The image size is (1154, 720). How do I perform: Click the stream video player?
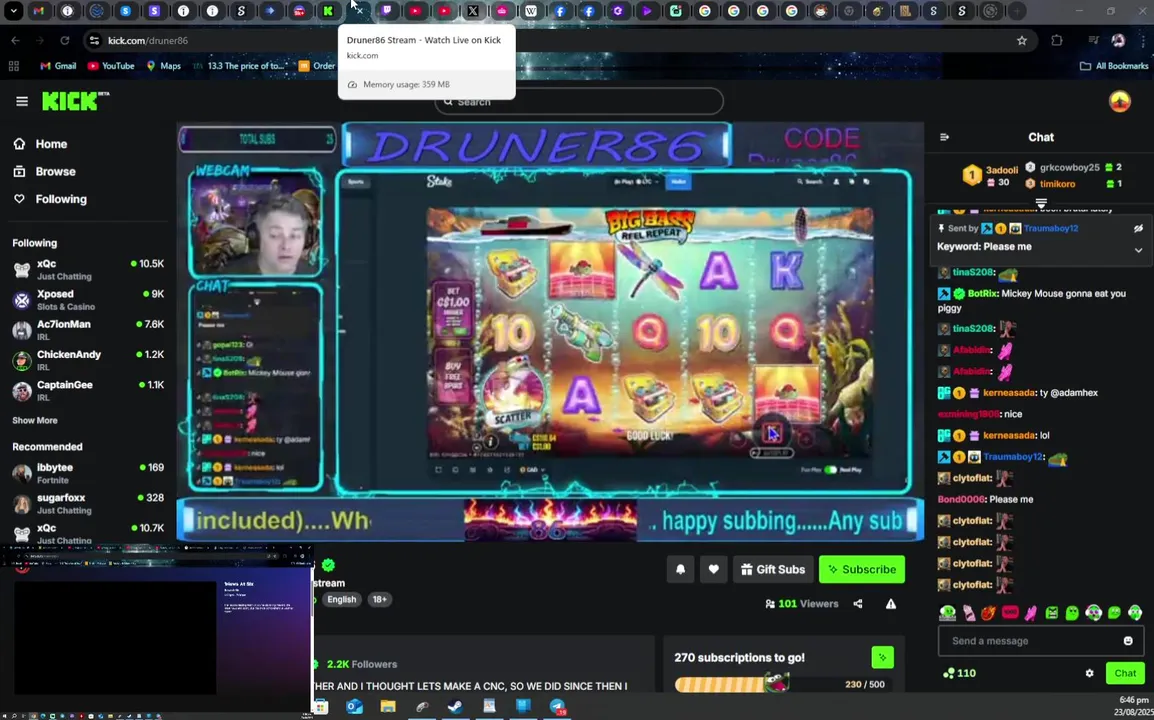tap(550, 332)
